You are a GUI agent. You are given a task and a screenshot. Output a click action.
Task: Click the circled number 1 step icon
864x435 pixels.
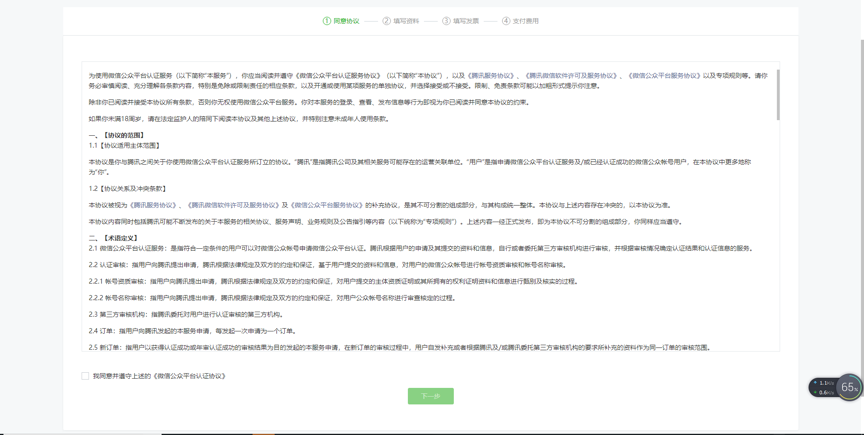pyautogui.click(x=327, y=21)
